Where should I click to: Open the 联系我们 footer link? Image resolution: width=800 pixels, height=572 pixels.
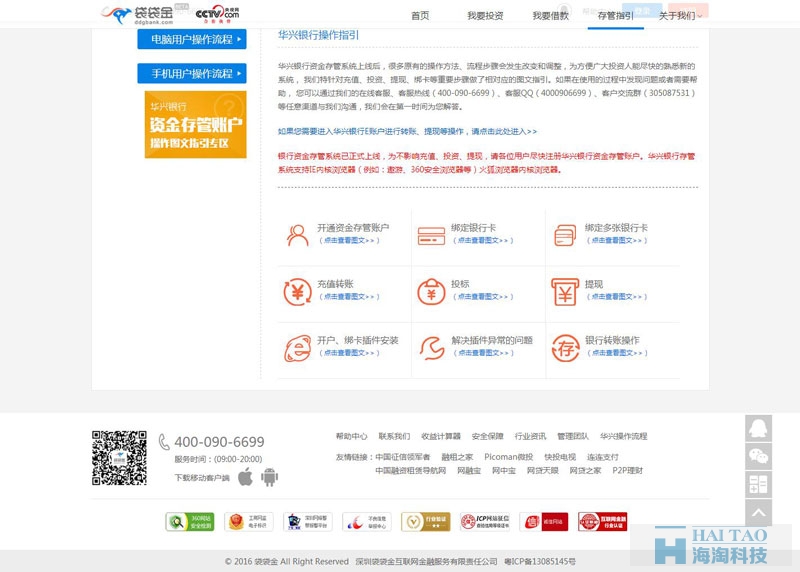tap(394, 436)
